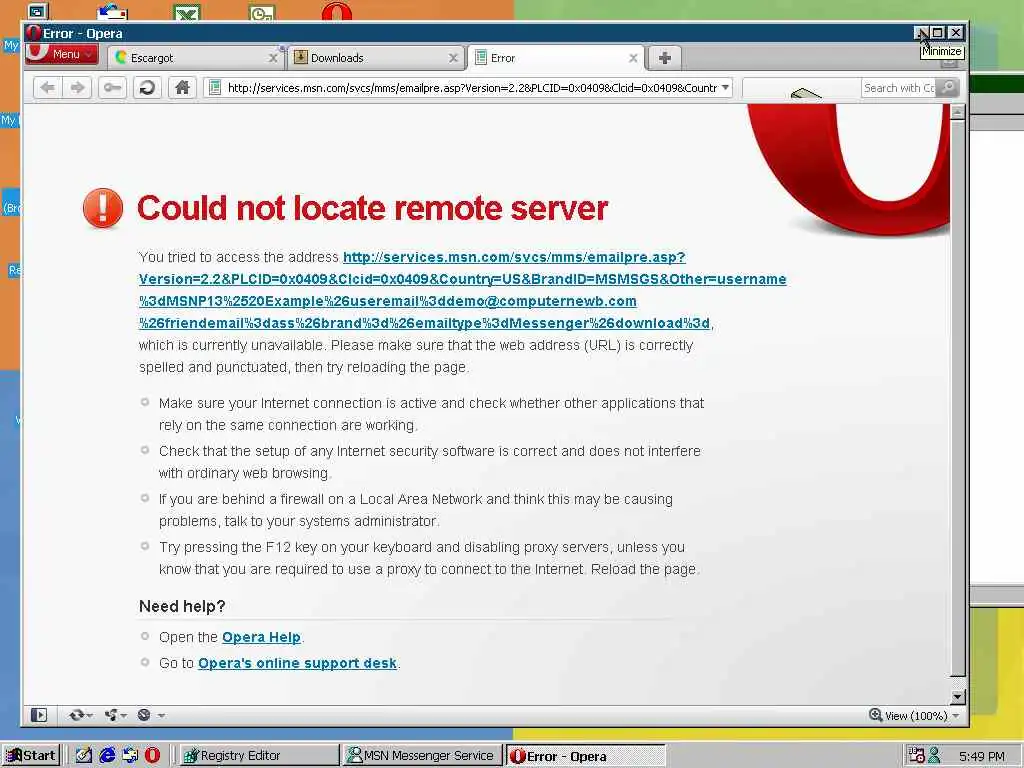
Task: Go to the Home page icon
Action: (x=182, y=88)
